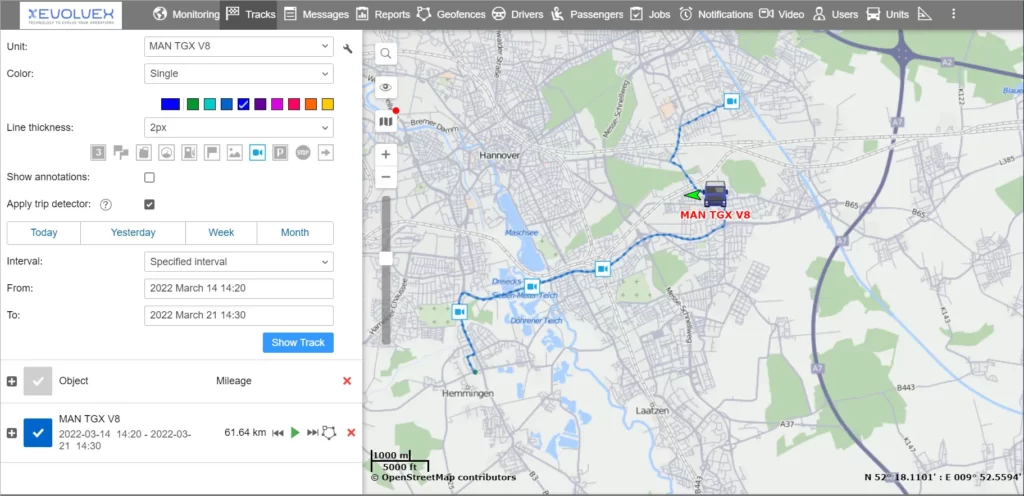Expand the Line thickness dropdown
The height and width of the screenshot is (496, 1024).
click(x=238, y=128)
